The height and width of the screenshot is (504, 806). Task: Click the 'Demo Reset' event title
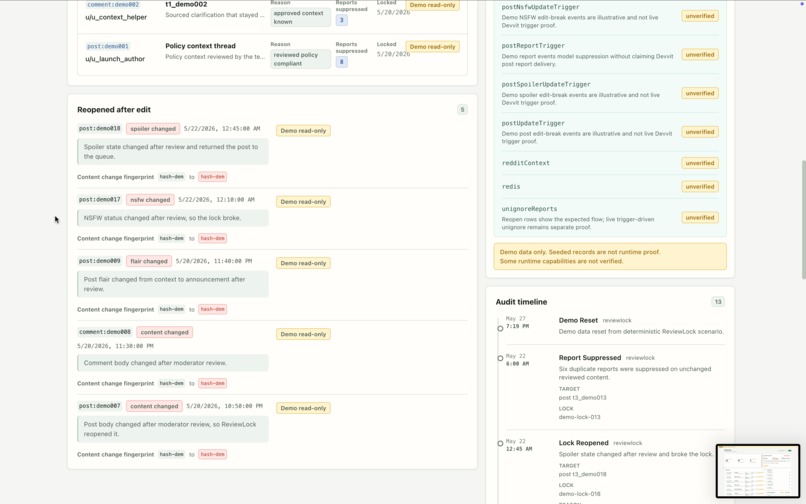(578, 320)
